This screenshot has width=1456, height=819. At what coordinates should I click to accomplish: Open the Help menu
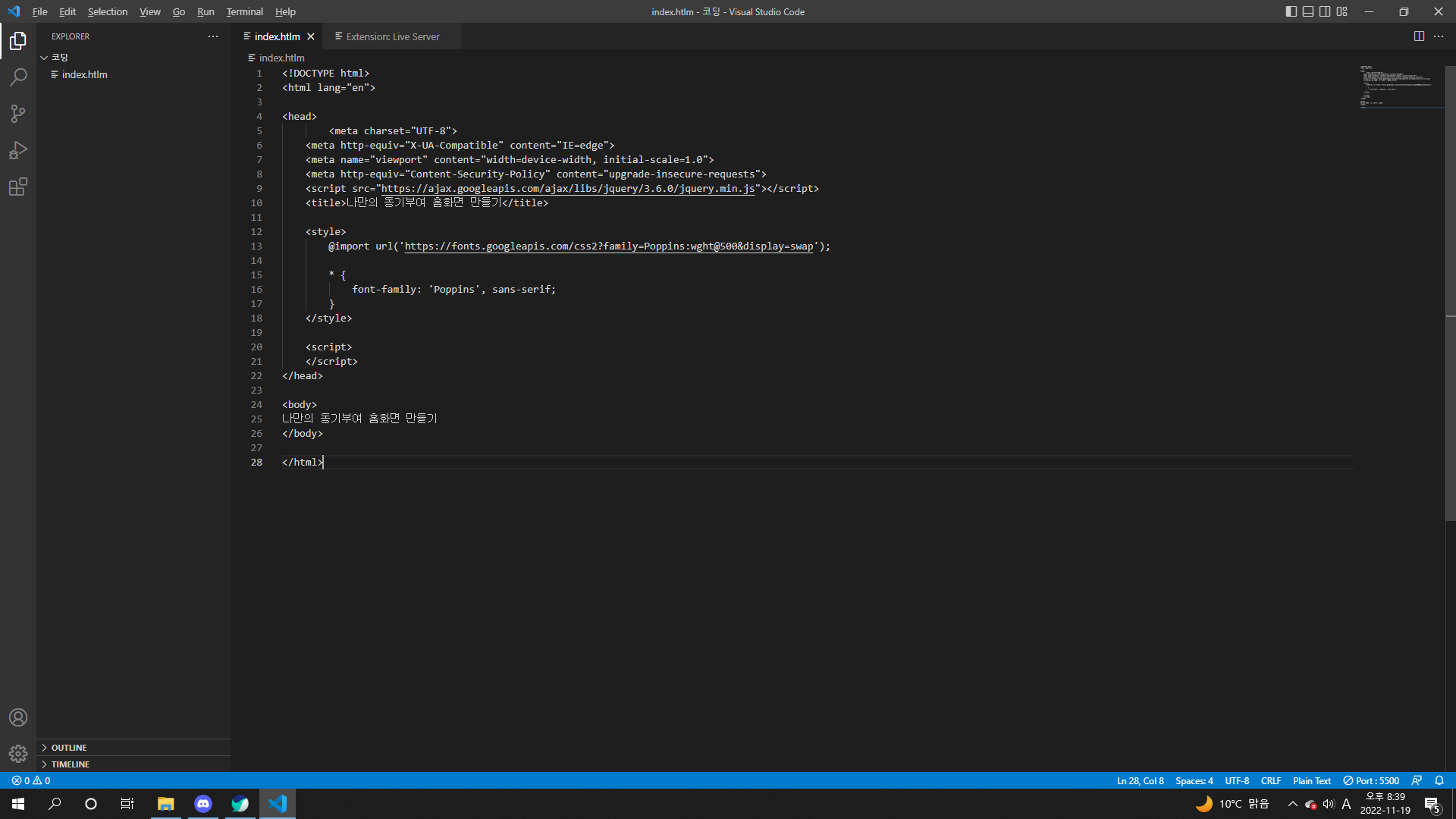tap(285, 11)
